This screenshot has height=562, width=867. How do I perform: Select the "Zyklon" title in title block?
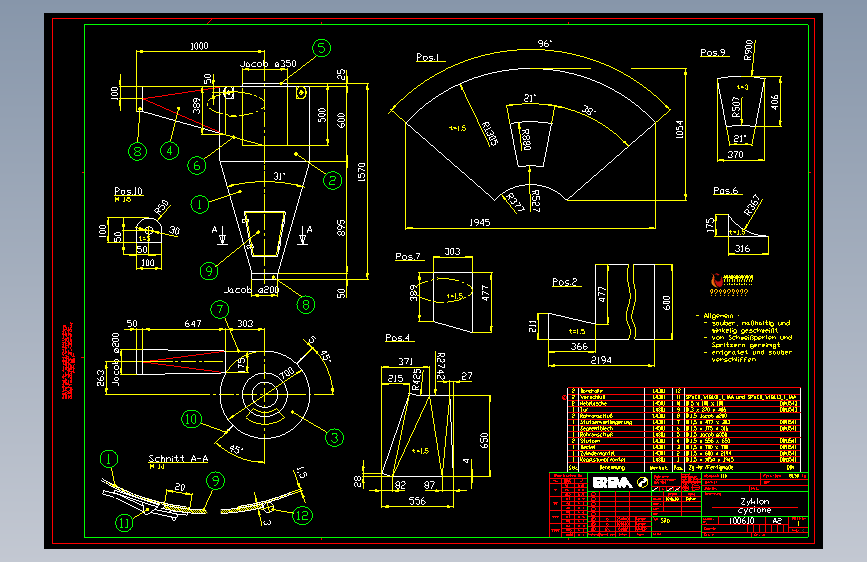pyautogui.click(x=755, y=501)
